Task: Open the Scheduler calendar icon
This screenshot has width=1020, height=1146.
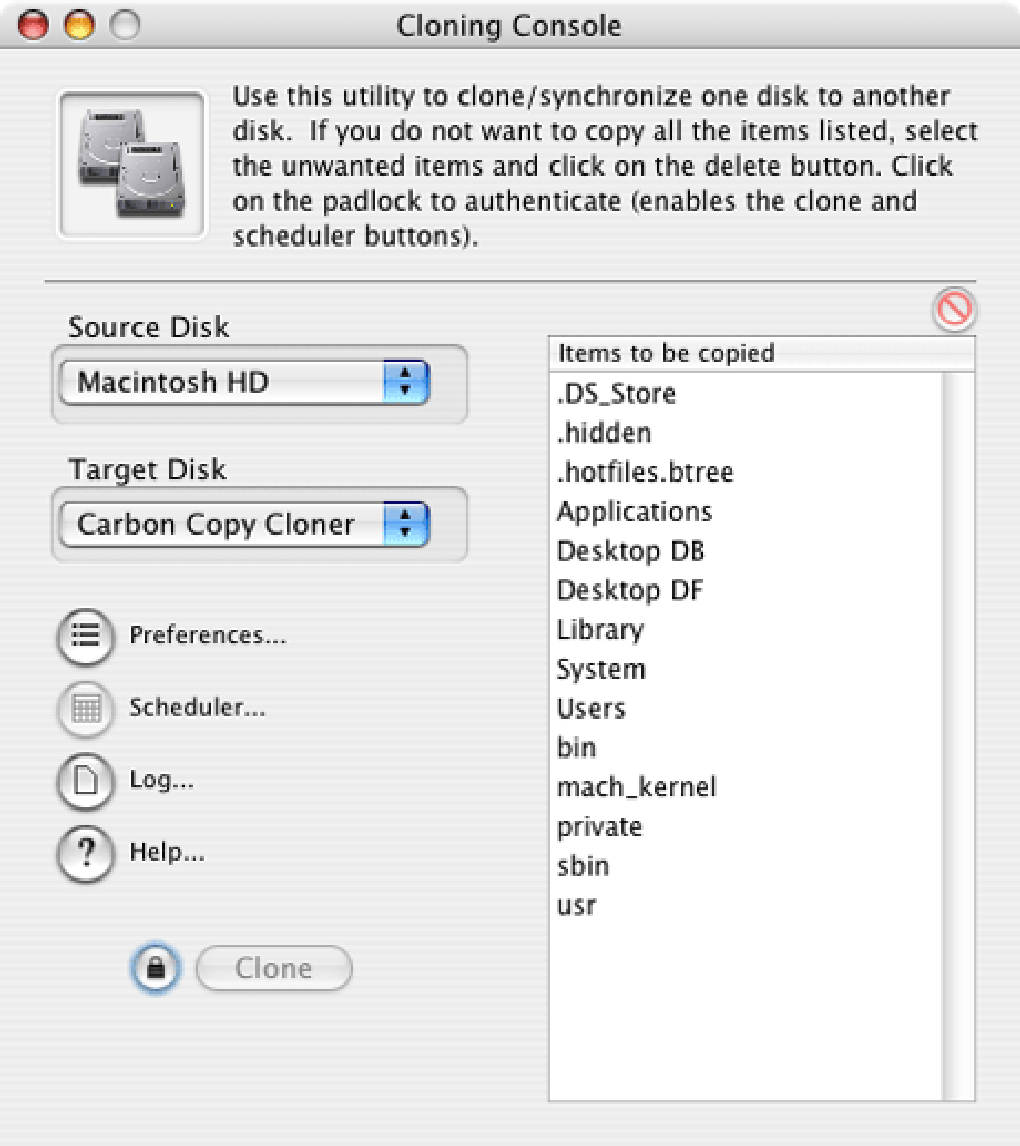Action: tap(85, 708)
